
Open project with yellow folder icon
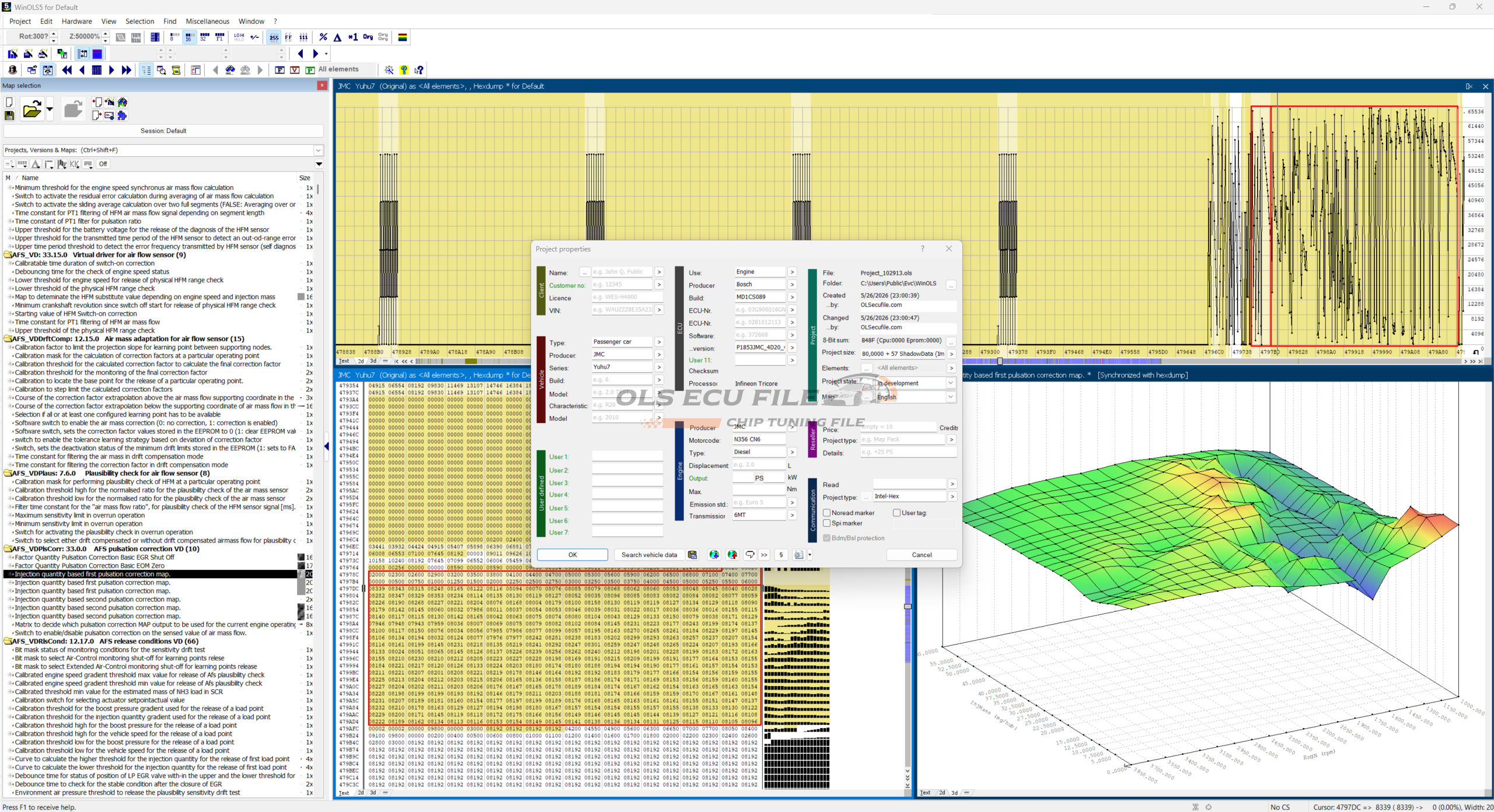coord(32,109)
